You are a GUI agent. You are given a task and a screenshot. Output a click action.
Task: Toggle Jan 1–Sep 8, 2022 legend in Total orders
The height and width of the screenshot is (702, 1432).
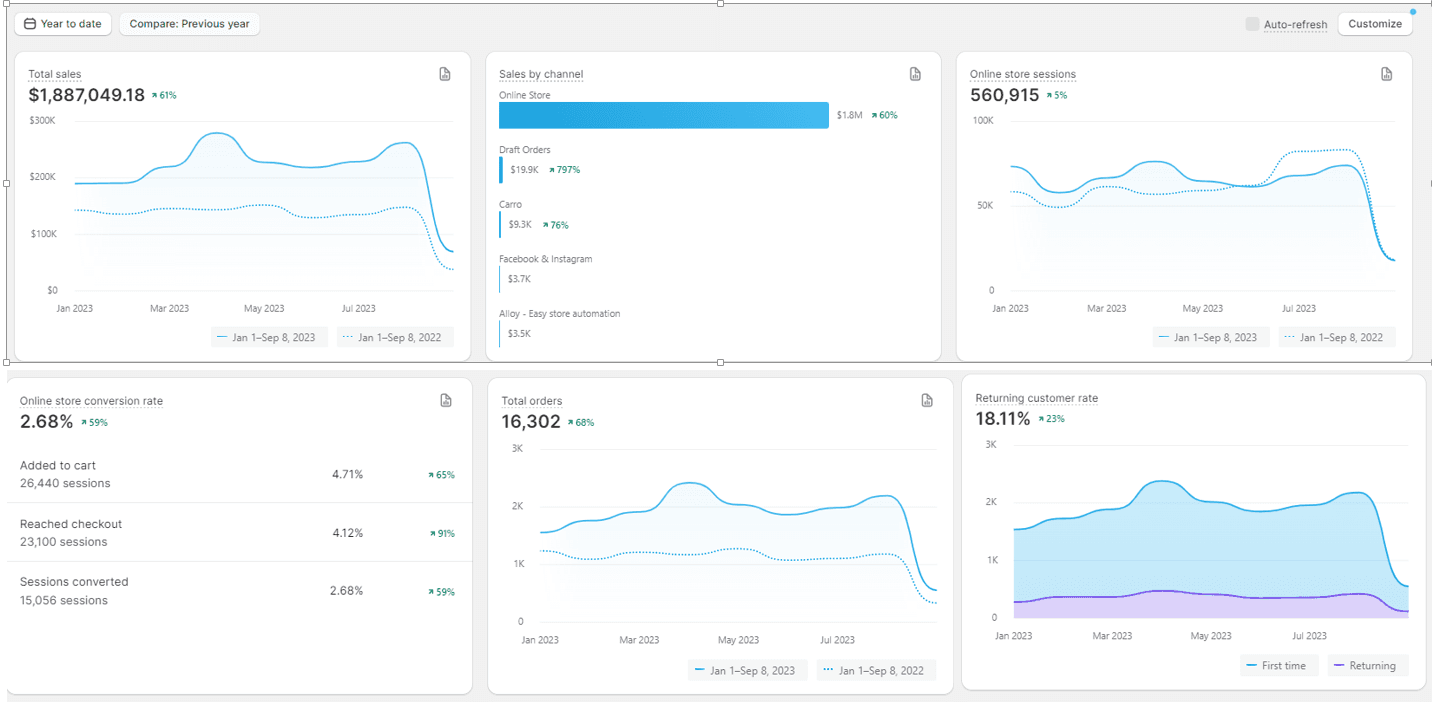pos(876,670)
